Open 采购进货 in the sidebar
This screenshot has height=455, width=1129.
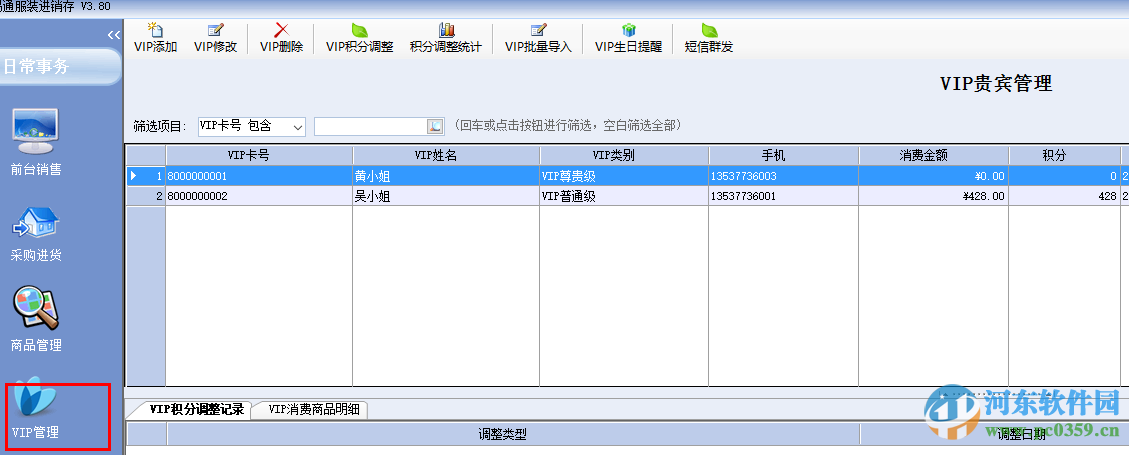click(x=36, y=235)
